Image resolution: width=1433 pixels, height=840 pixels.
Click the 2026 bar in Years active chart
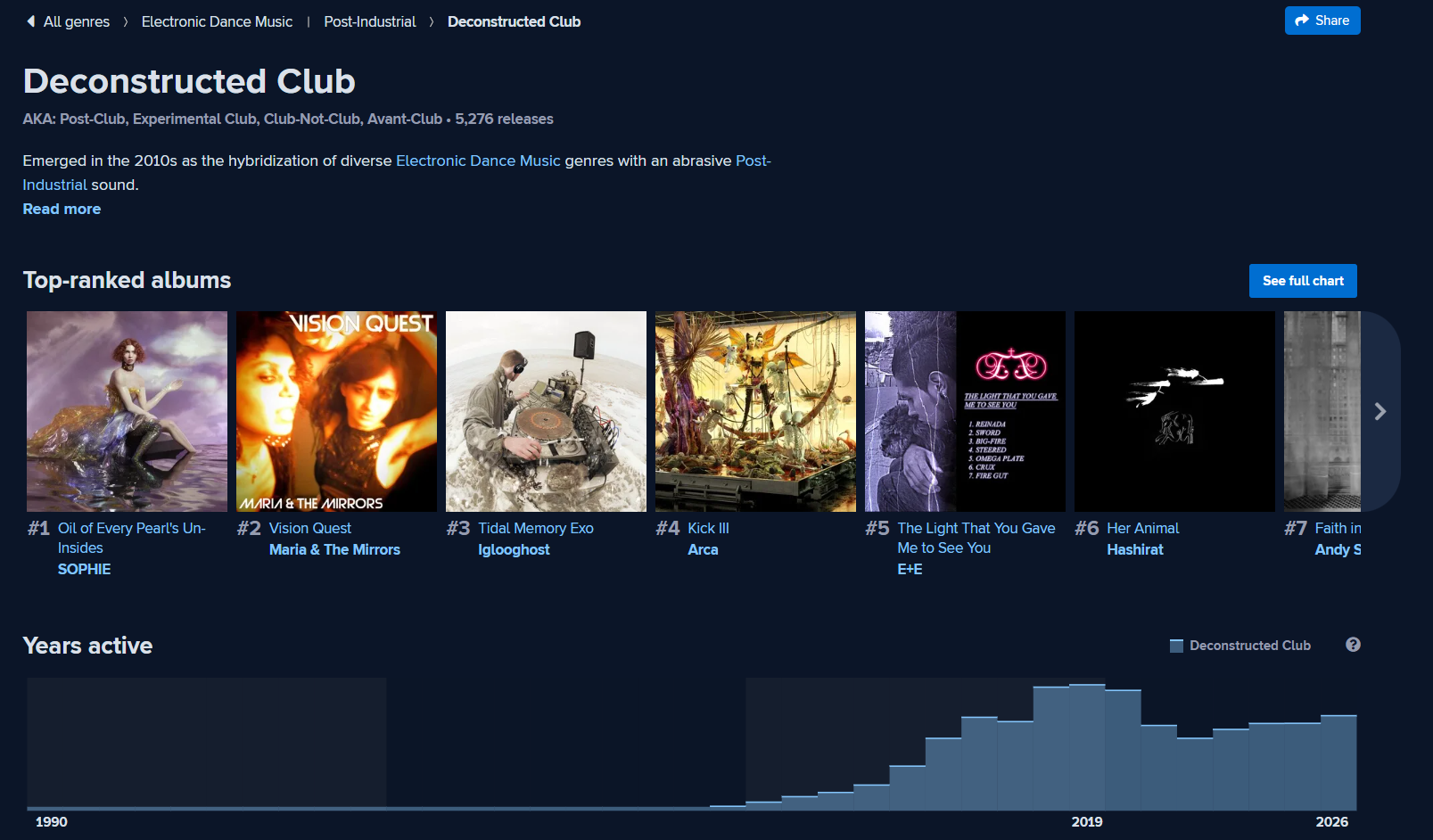pyautogui.click(x=1338, y=762)
